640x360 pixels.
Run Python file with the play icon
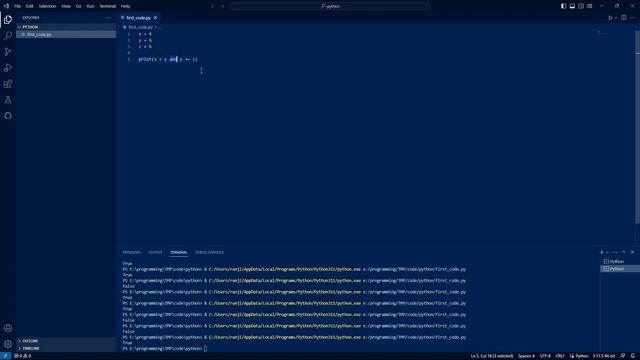click(x=610, y=18)
